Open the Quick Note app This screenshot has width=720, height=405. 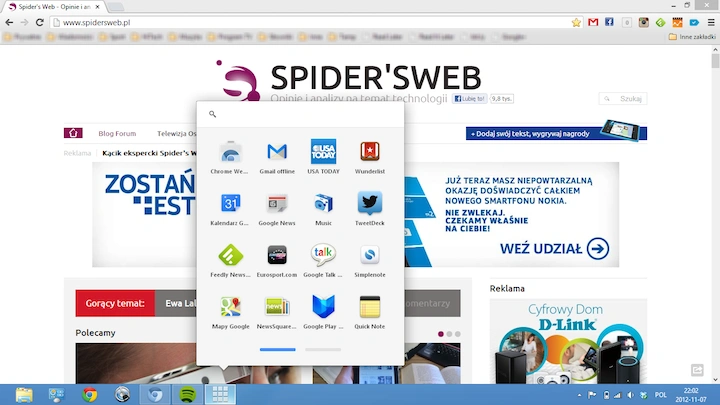click(x=370, y=312)
